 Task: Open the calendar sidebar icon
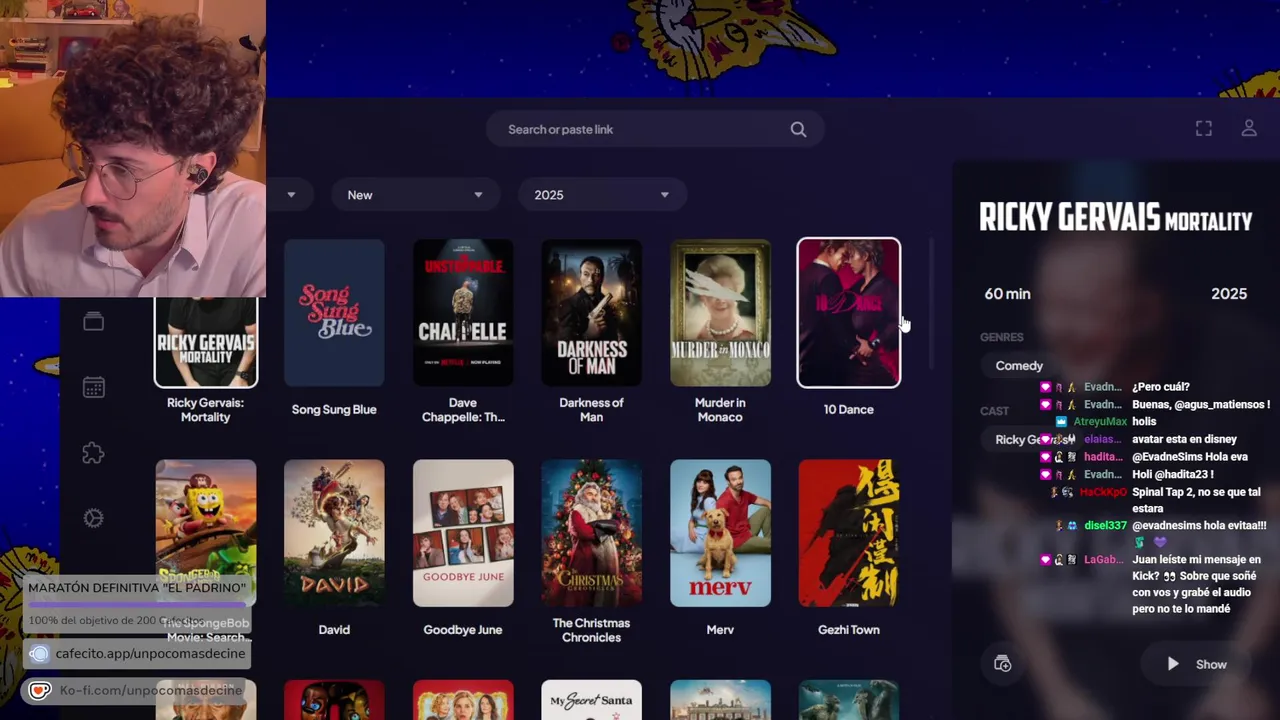[93, 387]
